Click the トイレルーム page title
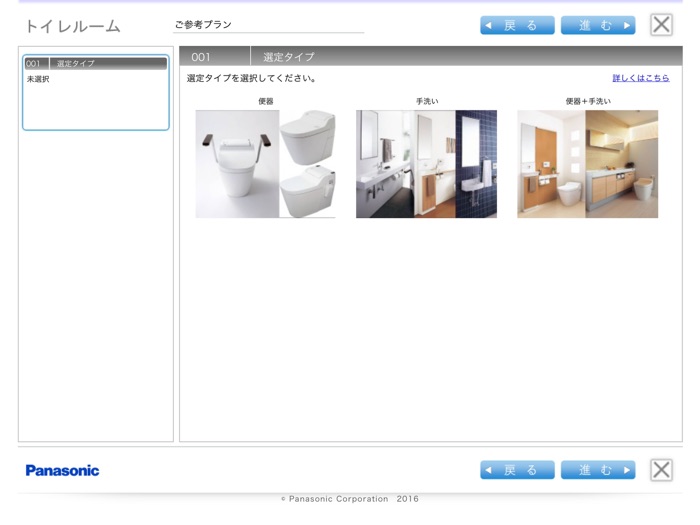 (x=72, y=26)
